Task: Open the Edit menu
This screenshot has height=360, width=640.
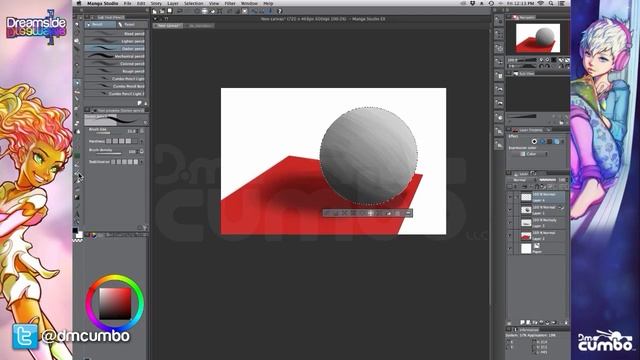Action: click(141, 3)
